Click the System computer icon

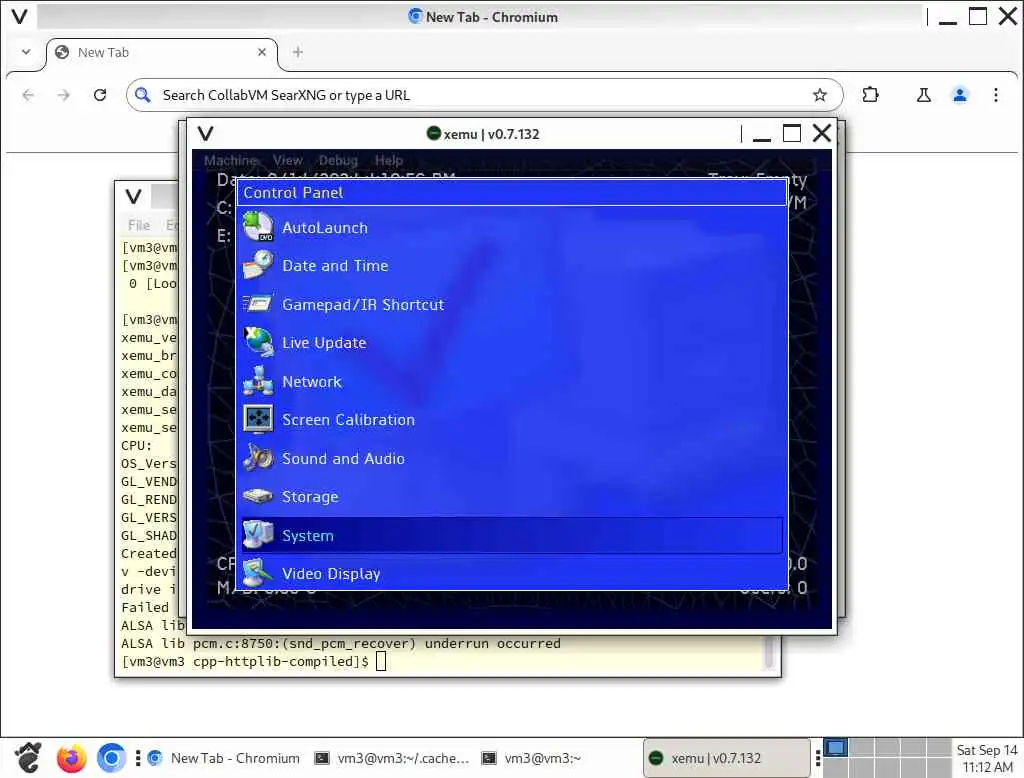258,535
